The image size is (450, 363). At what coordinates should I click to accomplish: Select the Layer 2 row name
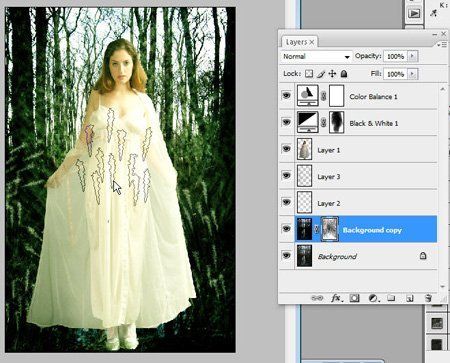tap(328, 203)
